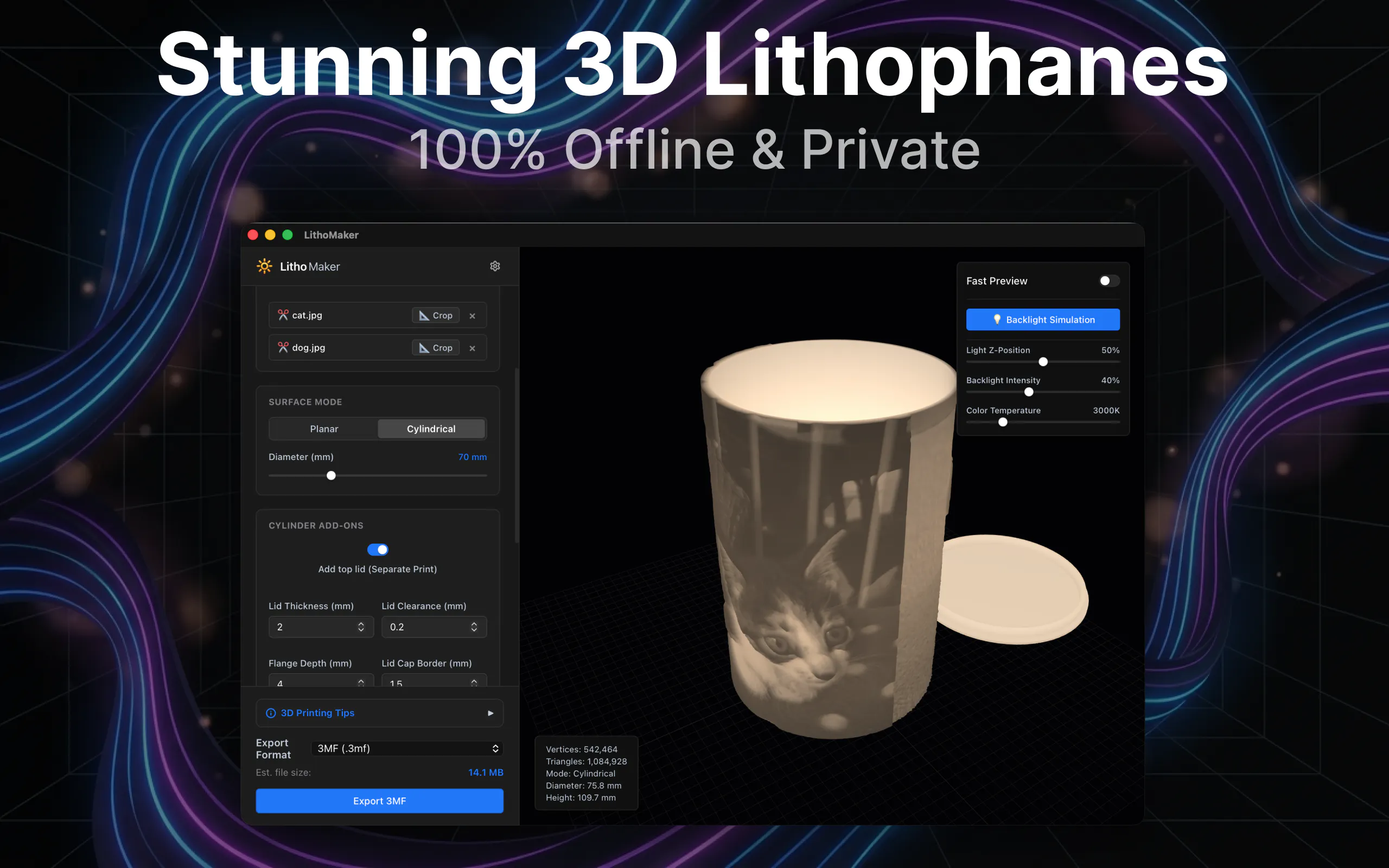
Task: Click the Lid Cap Border stepper arrows
Action: pyautogui.click(x=474, y=682)
